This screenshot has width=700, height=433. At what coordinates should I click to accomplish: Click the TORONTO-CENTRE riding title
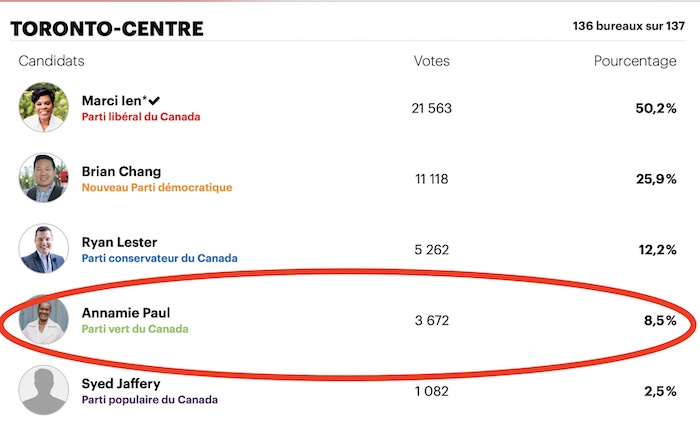pyautogui.click(x=107, y=29)
